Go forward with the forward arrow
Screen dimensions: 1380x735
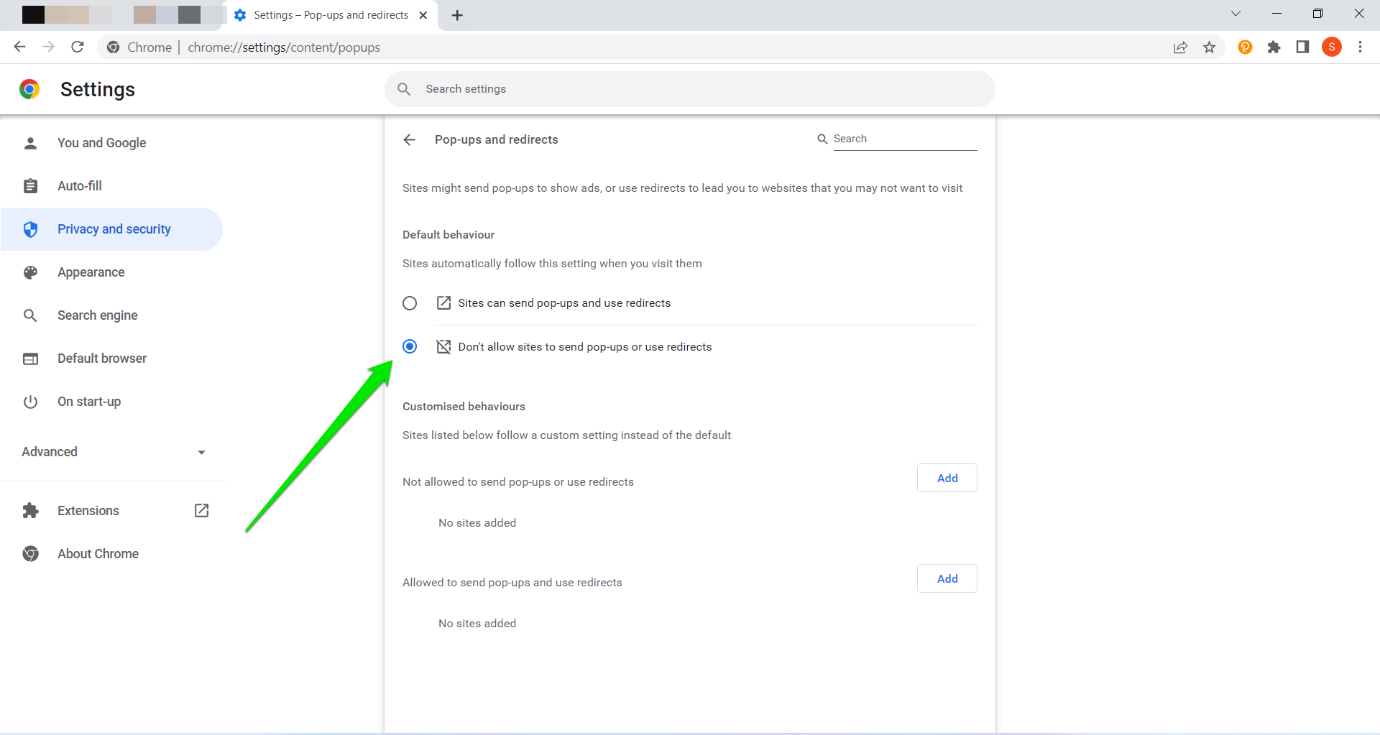(48, 47)
